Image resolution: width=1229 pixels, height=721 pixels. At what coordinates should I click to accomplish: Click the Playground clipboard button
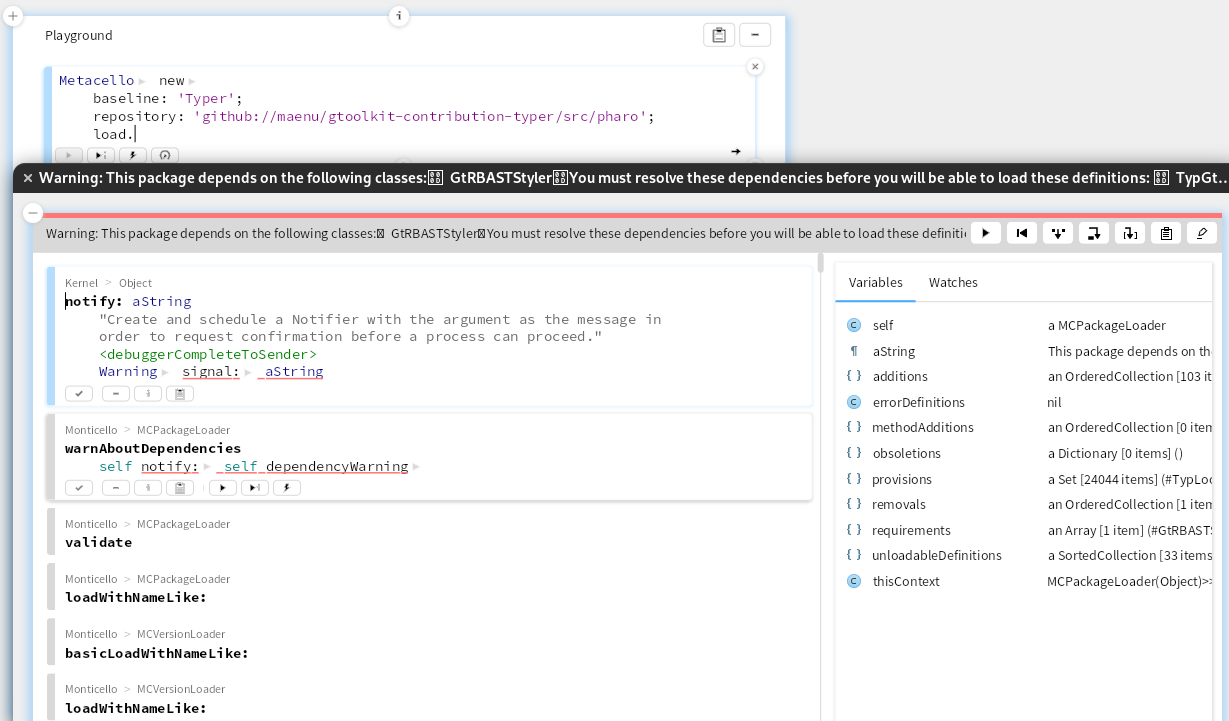(719, 35)
